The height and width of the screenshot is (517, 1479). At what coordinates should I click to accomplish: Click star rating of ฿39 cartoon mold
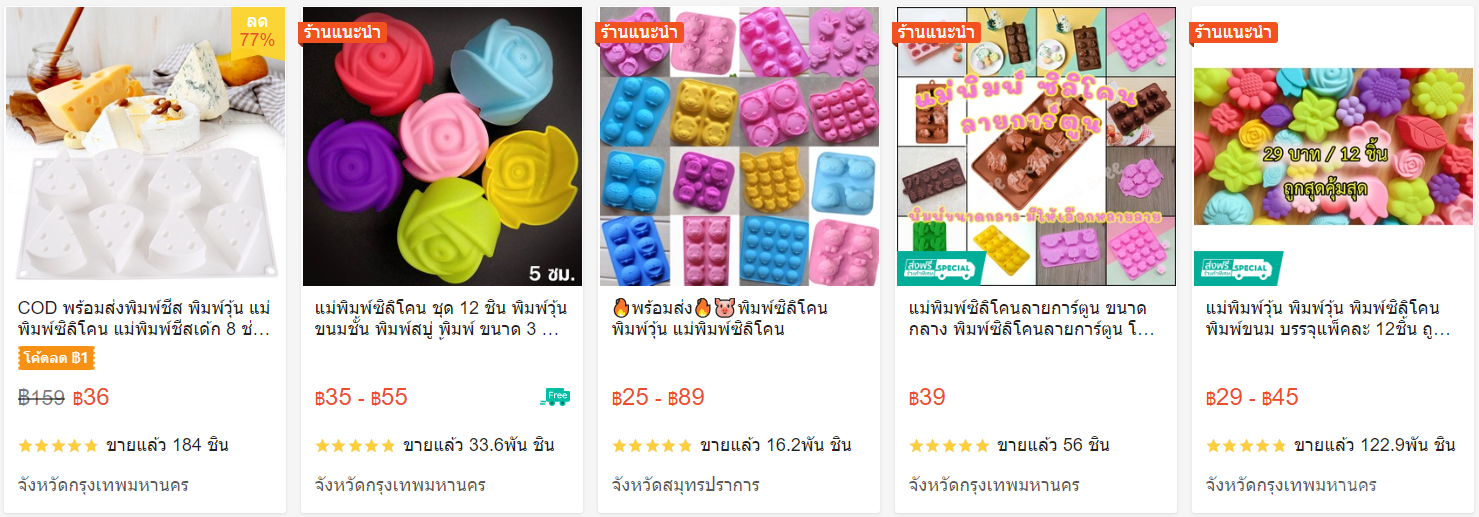[949, 445]
